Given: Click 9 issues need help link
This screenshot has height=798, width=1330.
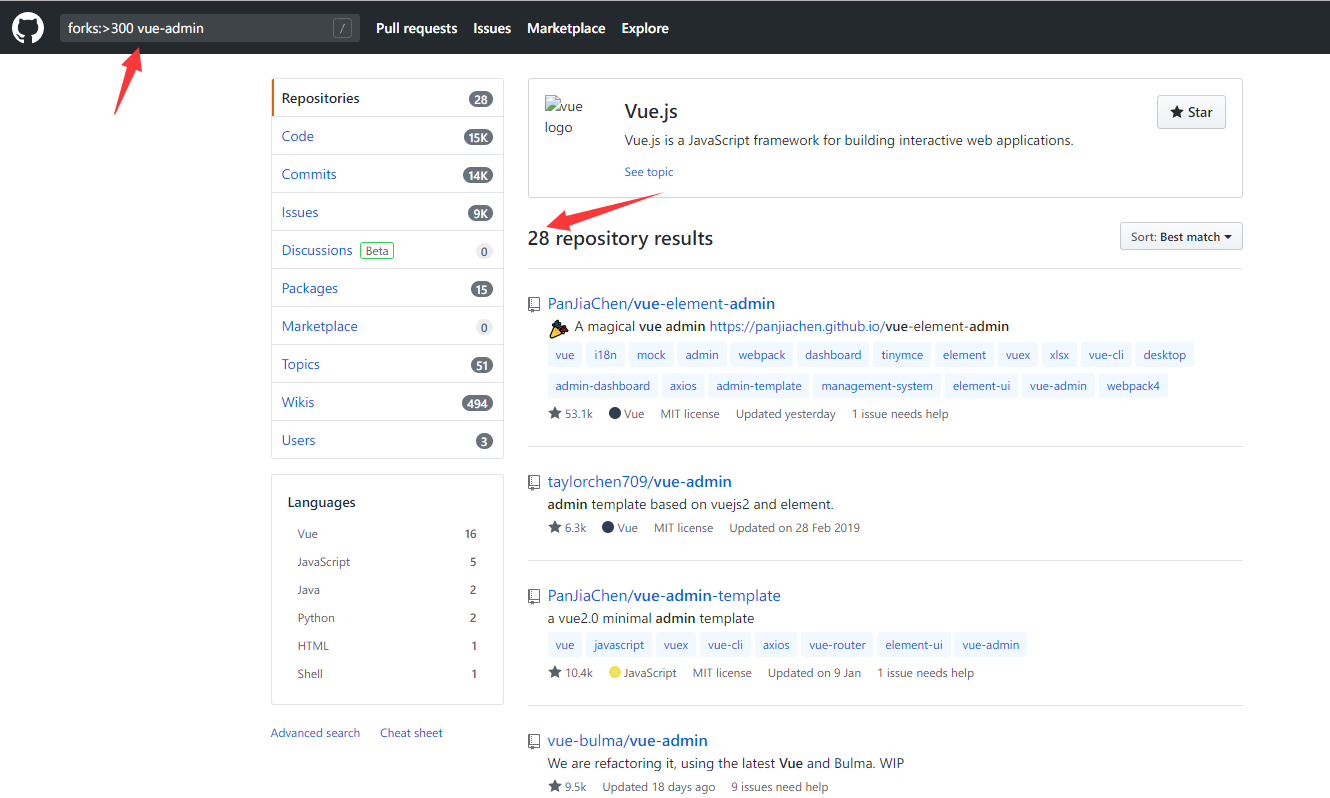Looking at the screenshot, I should 780,787.
